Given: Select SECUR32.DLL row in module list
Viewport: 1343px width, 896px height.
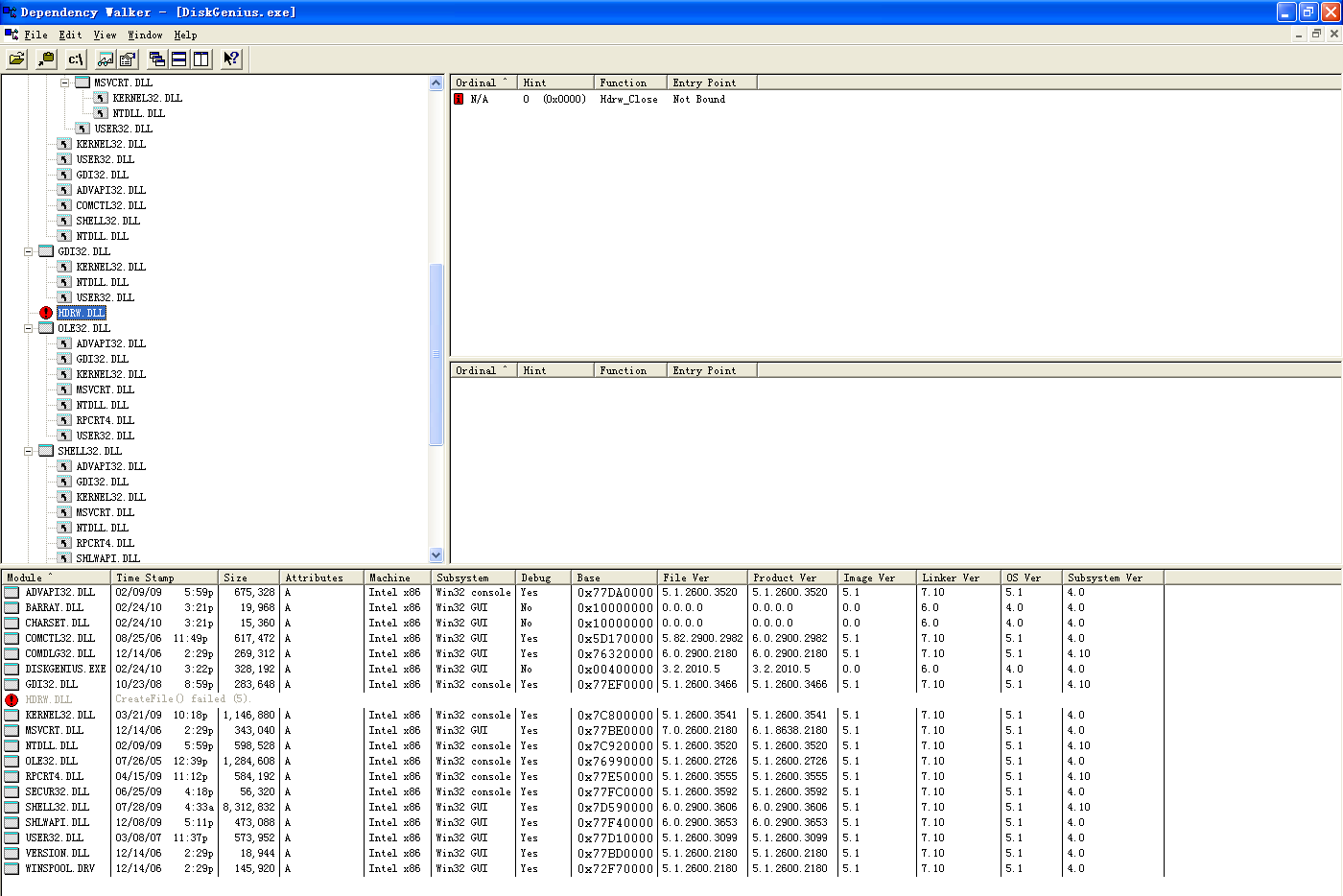Looking at the screenshot, I should pyautogui.click(x=582, y=791).
